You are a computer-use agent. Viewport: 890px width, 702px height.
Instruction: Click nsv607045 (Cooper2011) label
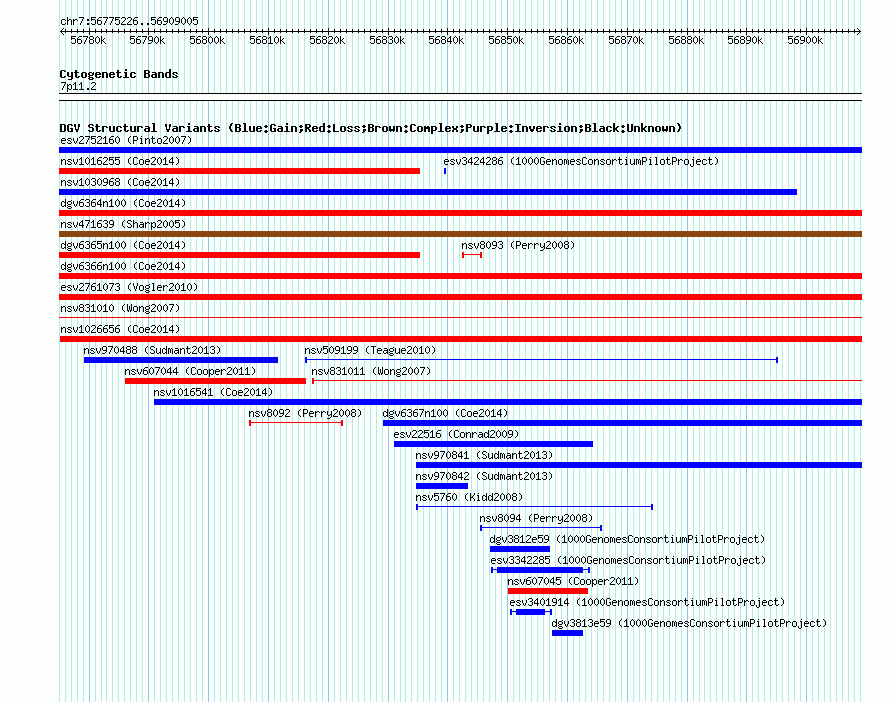tap(573, 581)
